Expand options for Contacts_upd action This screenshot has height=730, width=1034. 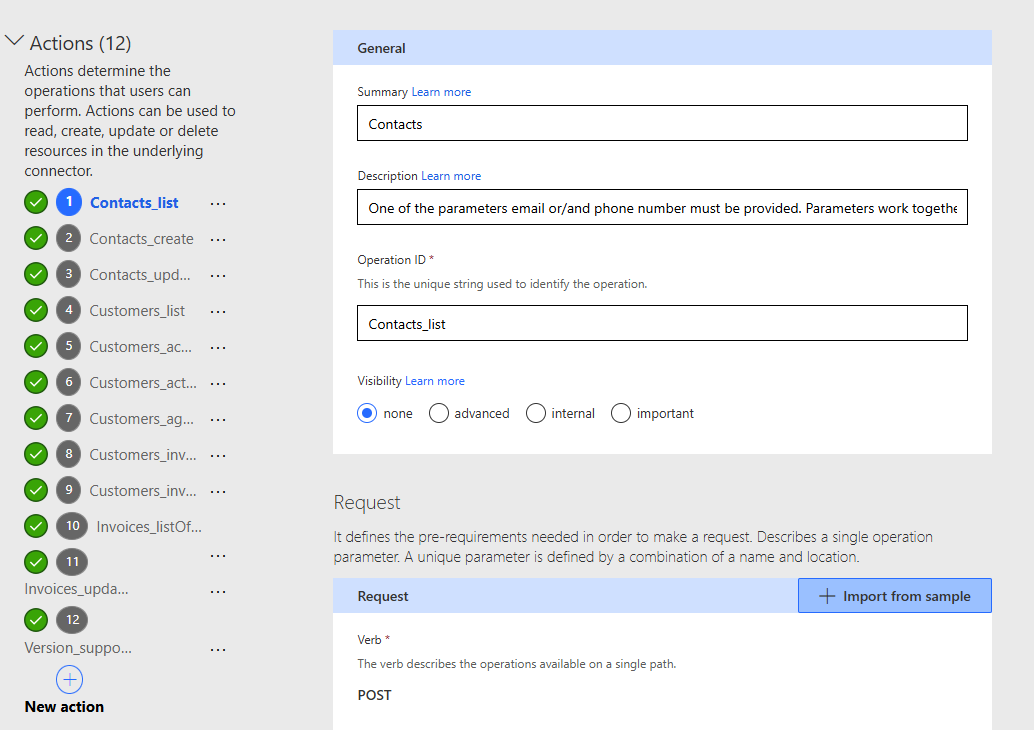(x=218, y=274)
